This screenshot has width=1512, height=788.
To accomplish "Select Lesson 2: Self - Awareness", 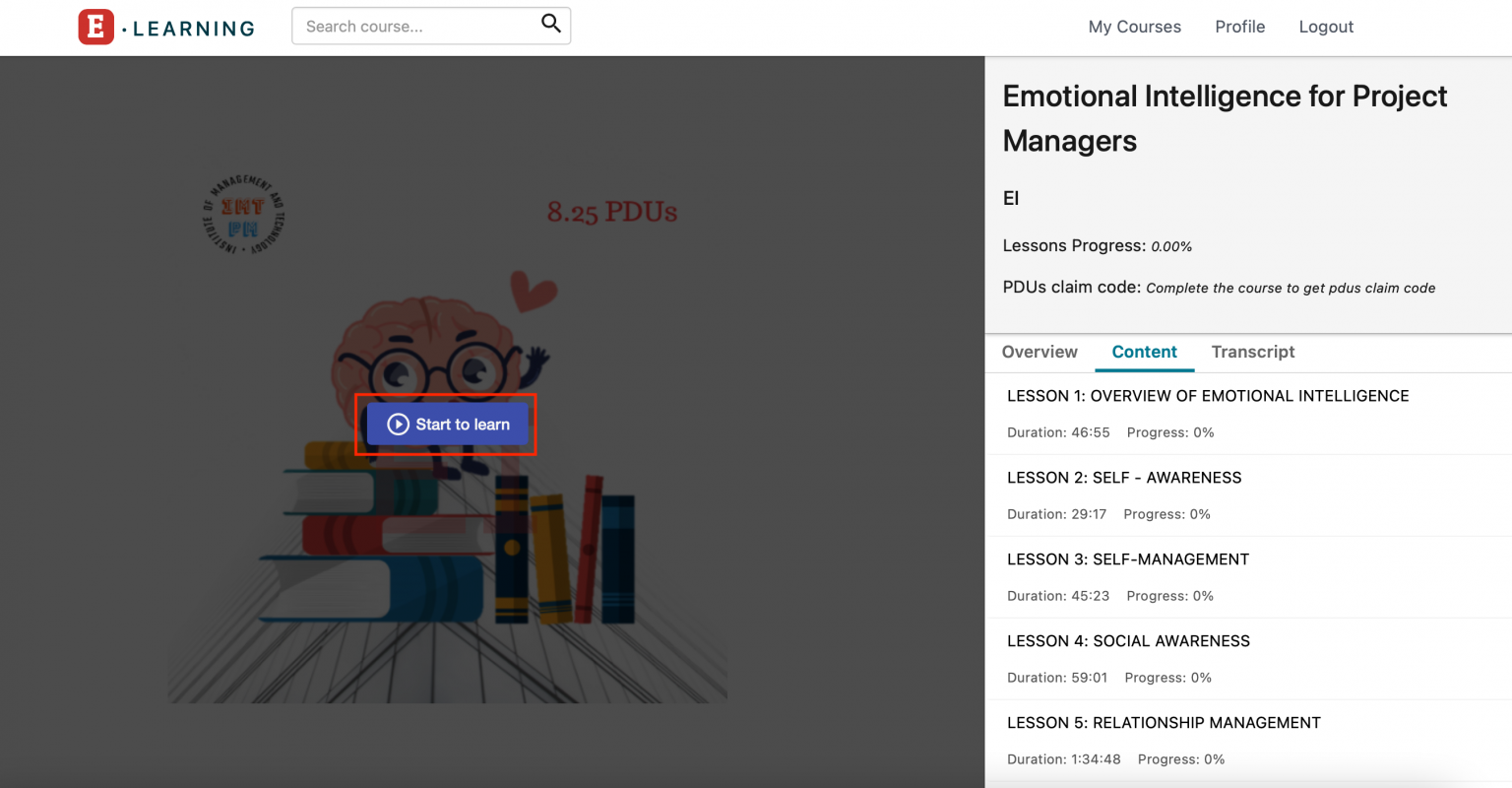I will click(1124, 478).
